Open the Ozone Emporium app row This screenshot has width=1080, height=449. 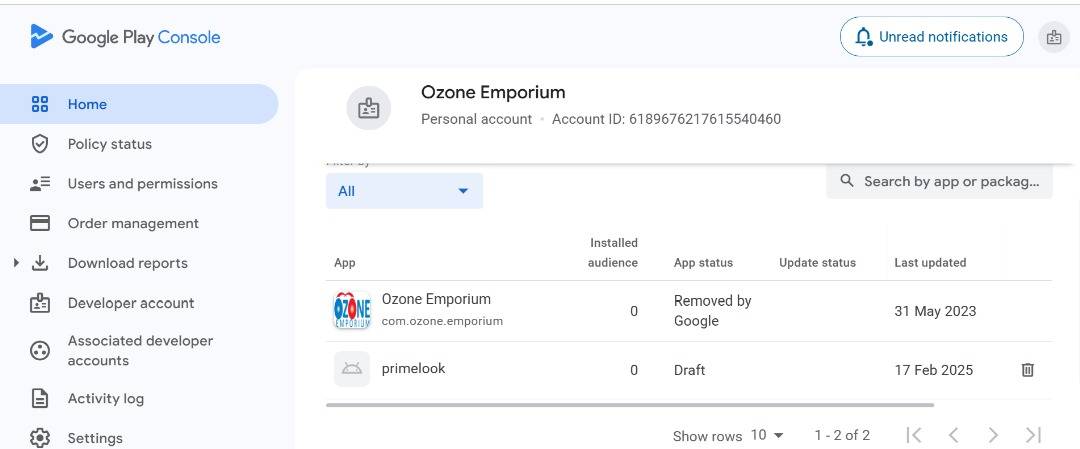coord(689,311)
